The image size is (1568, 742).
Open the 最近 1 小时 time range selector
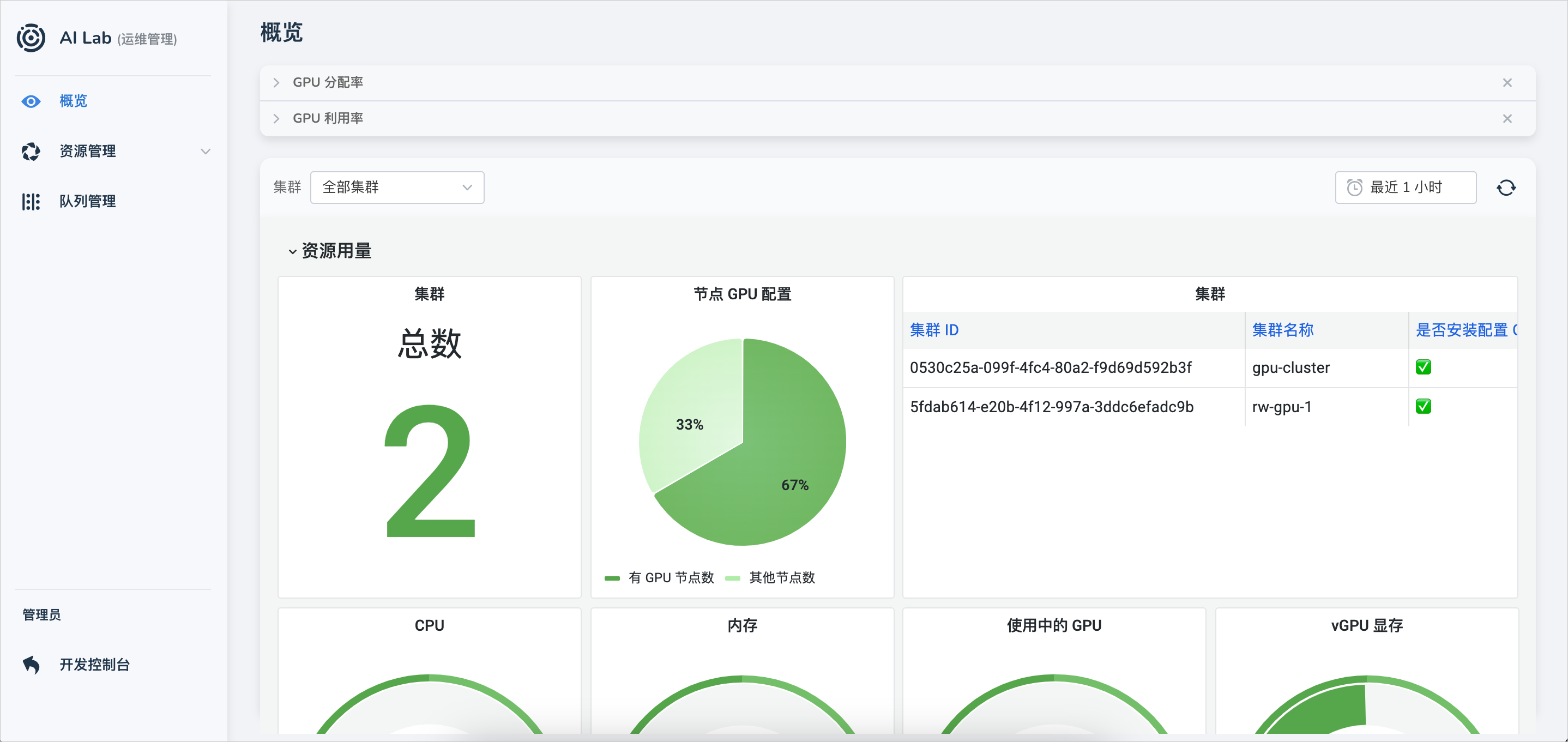[1406, 188]
